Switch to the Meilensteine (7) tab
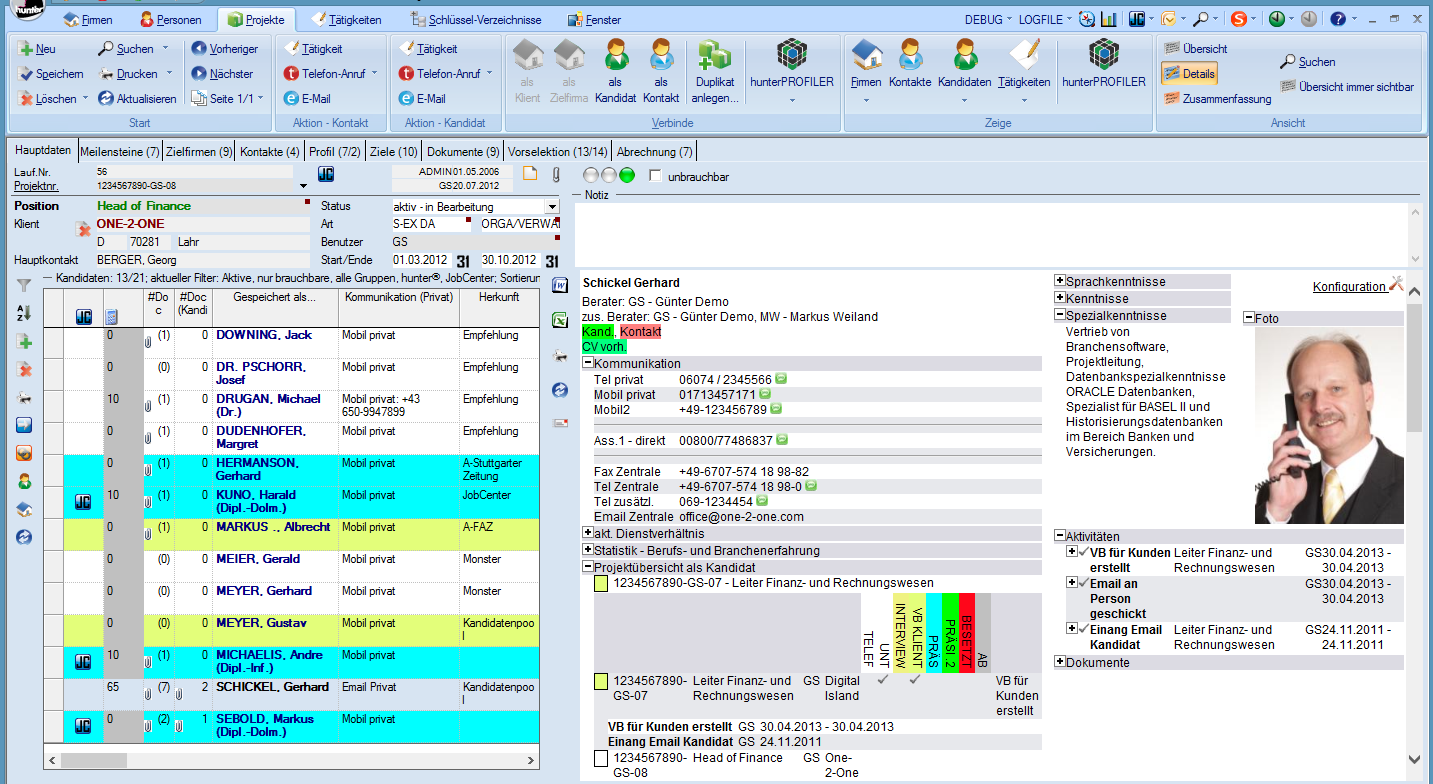The image size is (1433, 784). (119, 152)
